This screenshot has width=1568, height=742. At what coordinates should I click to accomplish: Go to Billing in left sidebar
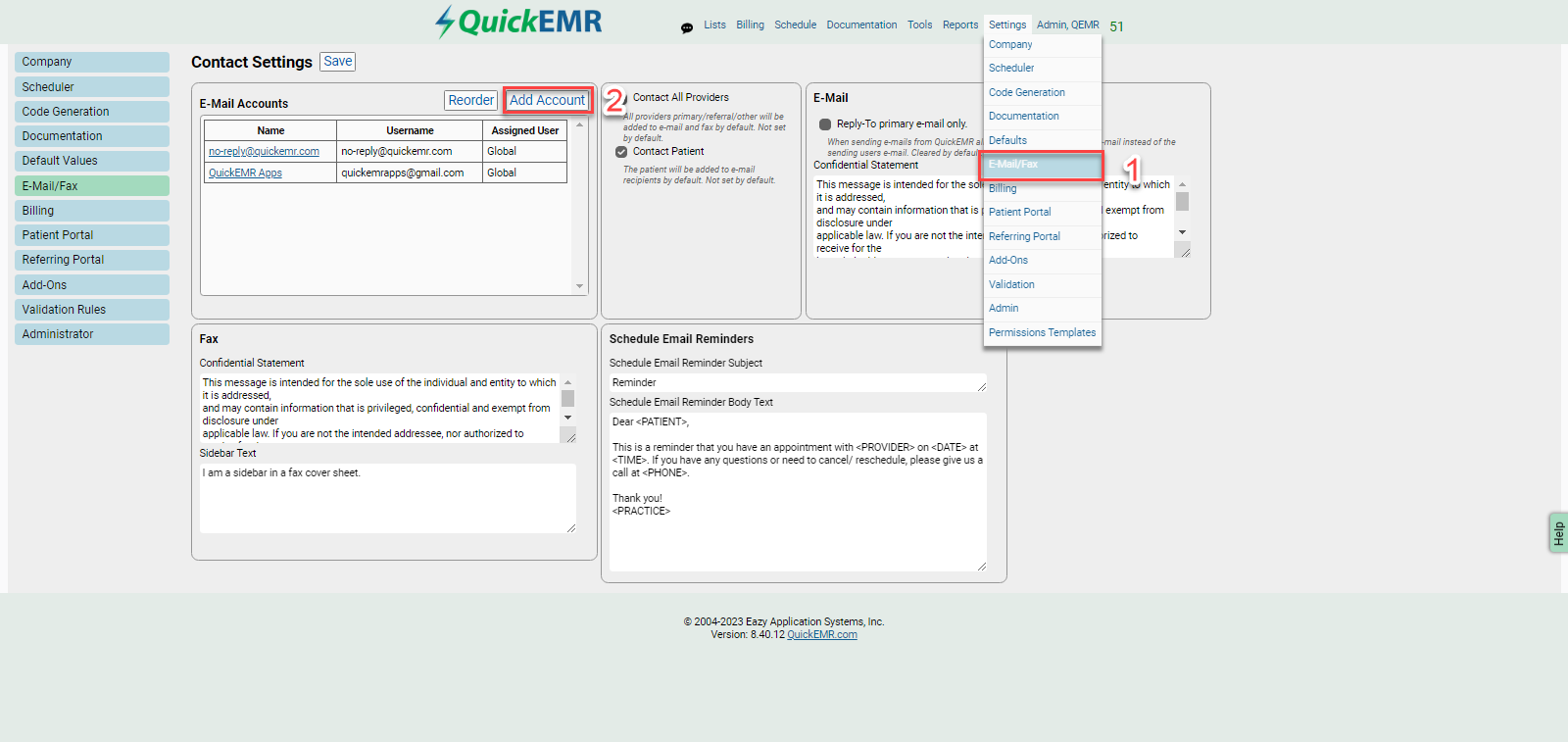[92, 211]
